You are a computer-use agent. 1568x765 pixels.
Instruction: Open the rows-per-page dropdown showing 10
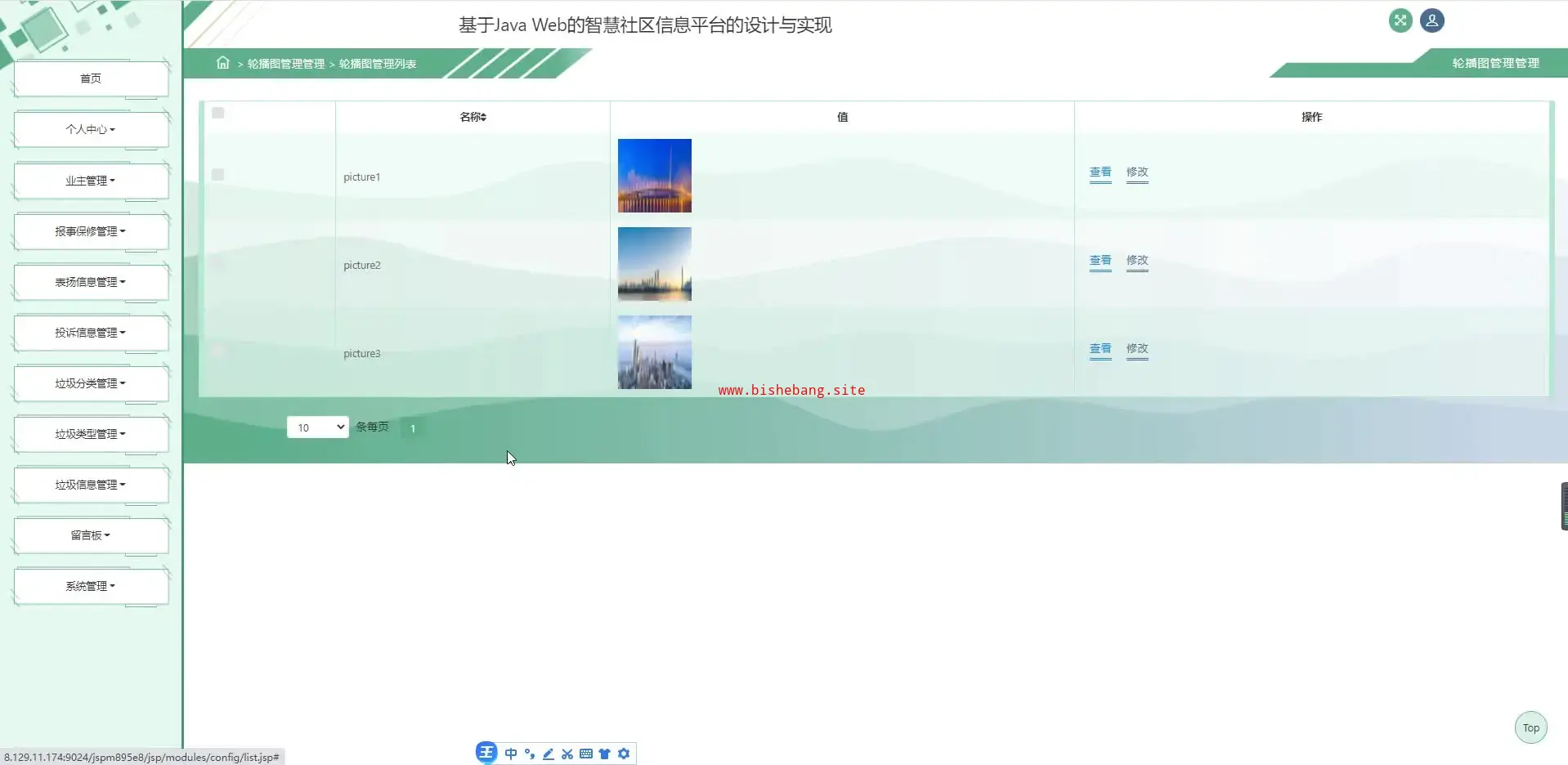tap(317, 427)
